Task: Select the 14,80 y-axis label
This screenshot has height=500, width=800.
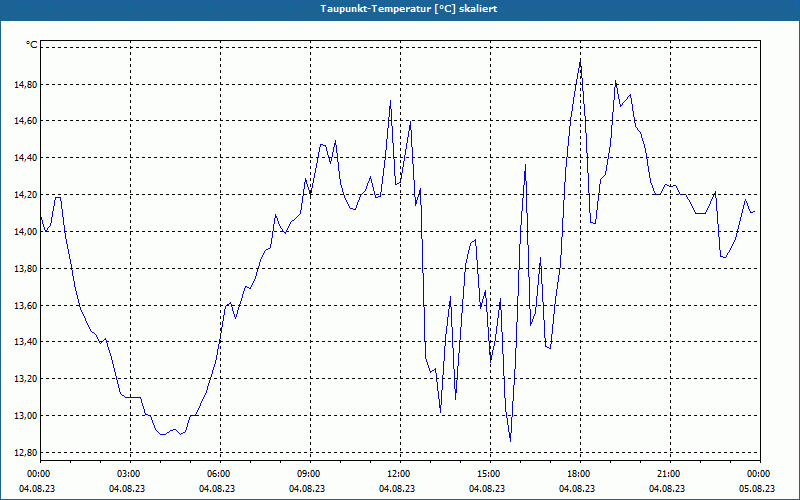Action: coord(26,85)
